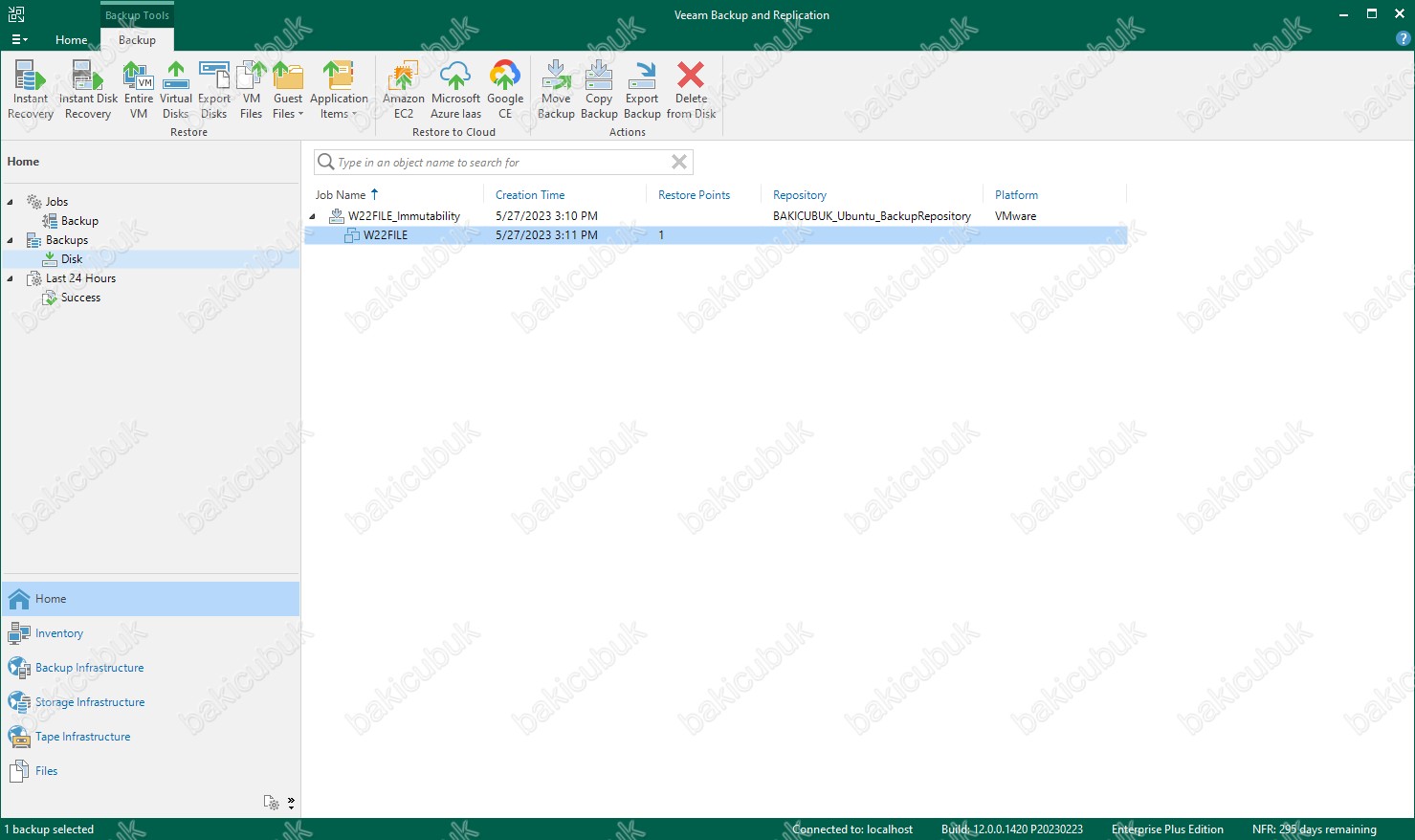Click Copy Backup action
The image size is (1415, 840).
(x=599, y=90)
